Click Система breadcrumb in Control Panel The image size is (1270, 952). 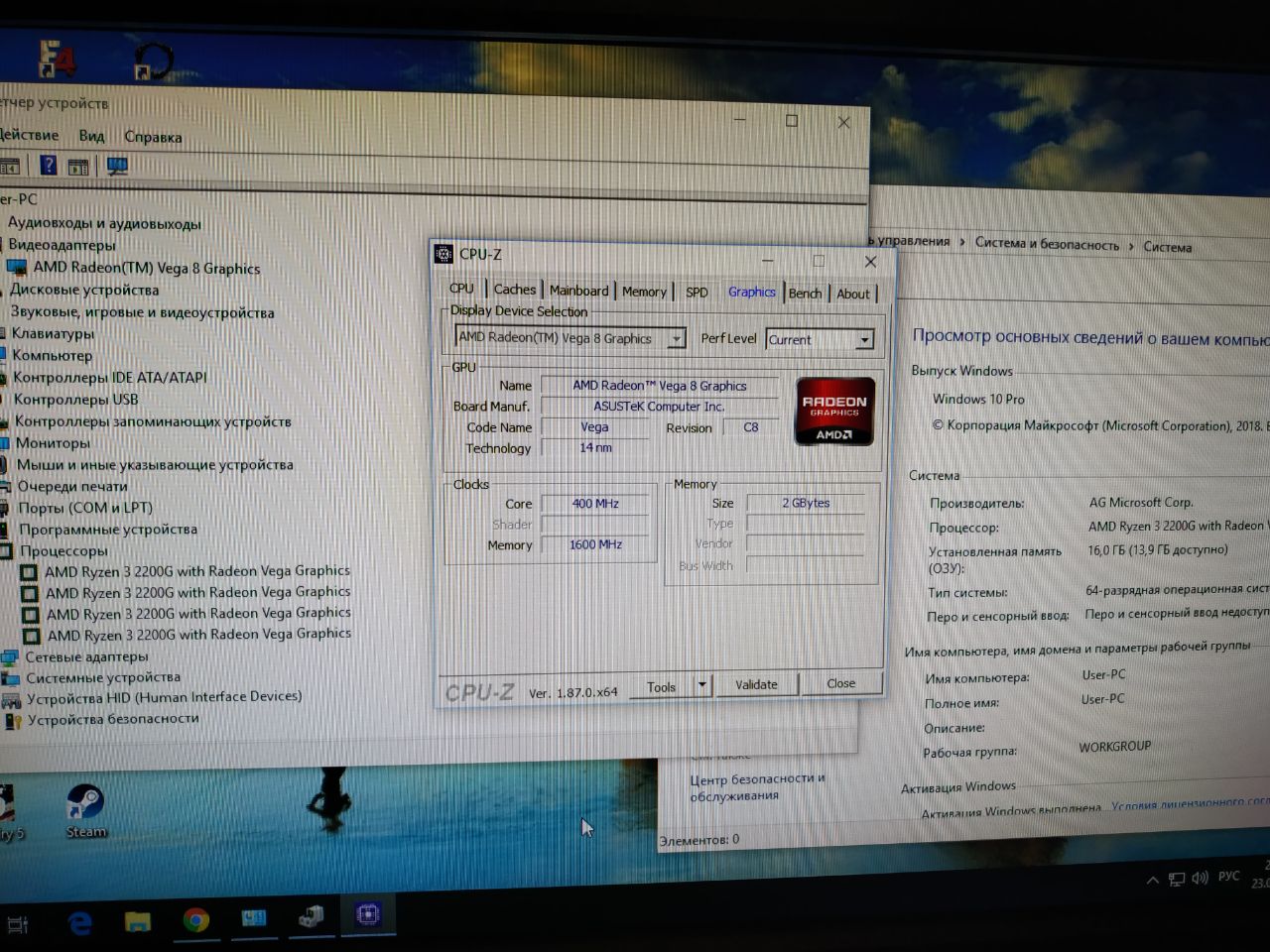click(x=1167, y=247)
